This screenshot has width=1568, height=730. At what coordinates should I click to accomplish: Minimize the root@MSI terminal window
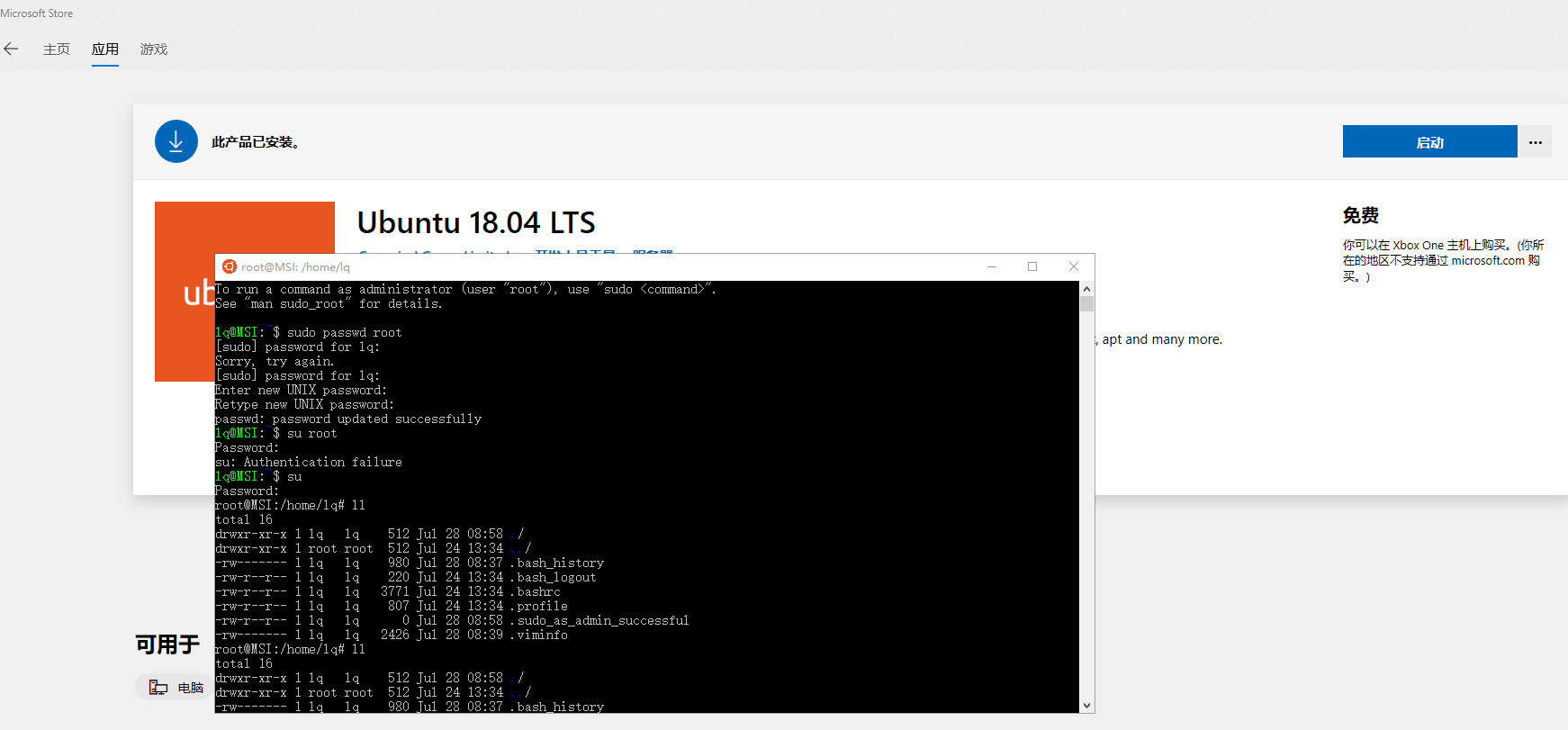pos(992,266)
